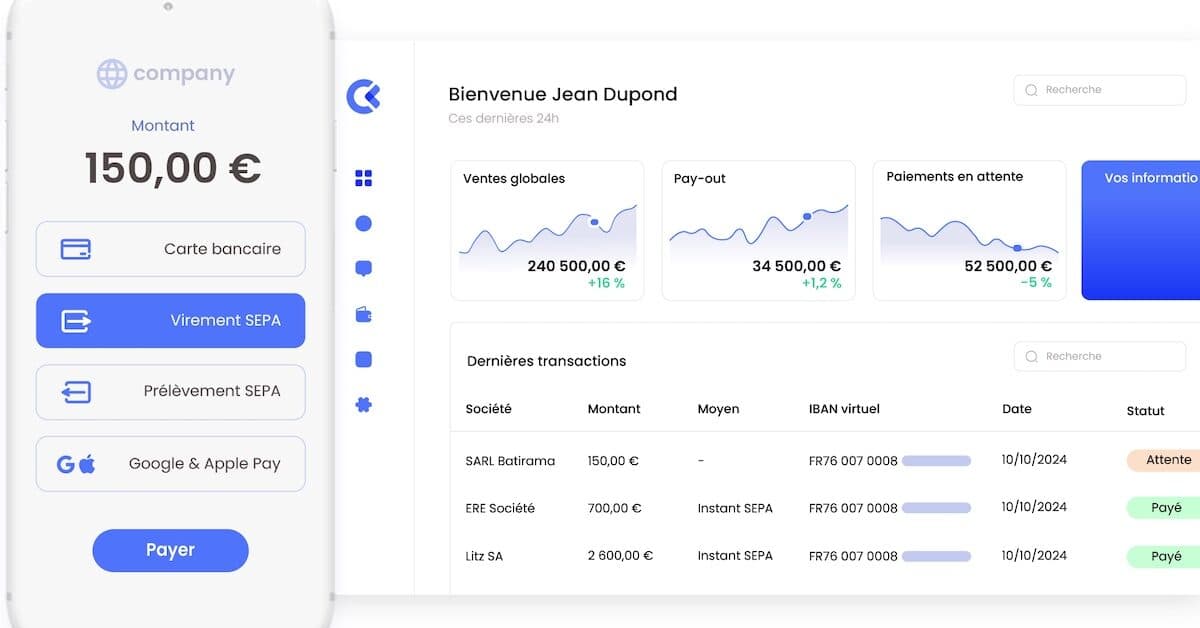Click the 150,00 € amount on phone
Screen dimensions: 1200x628
click(172, 168)
